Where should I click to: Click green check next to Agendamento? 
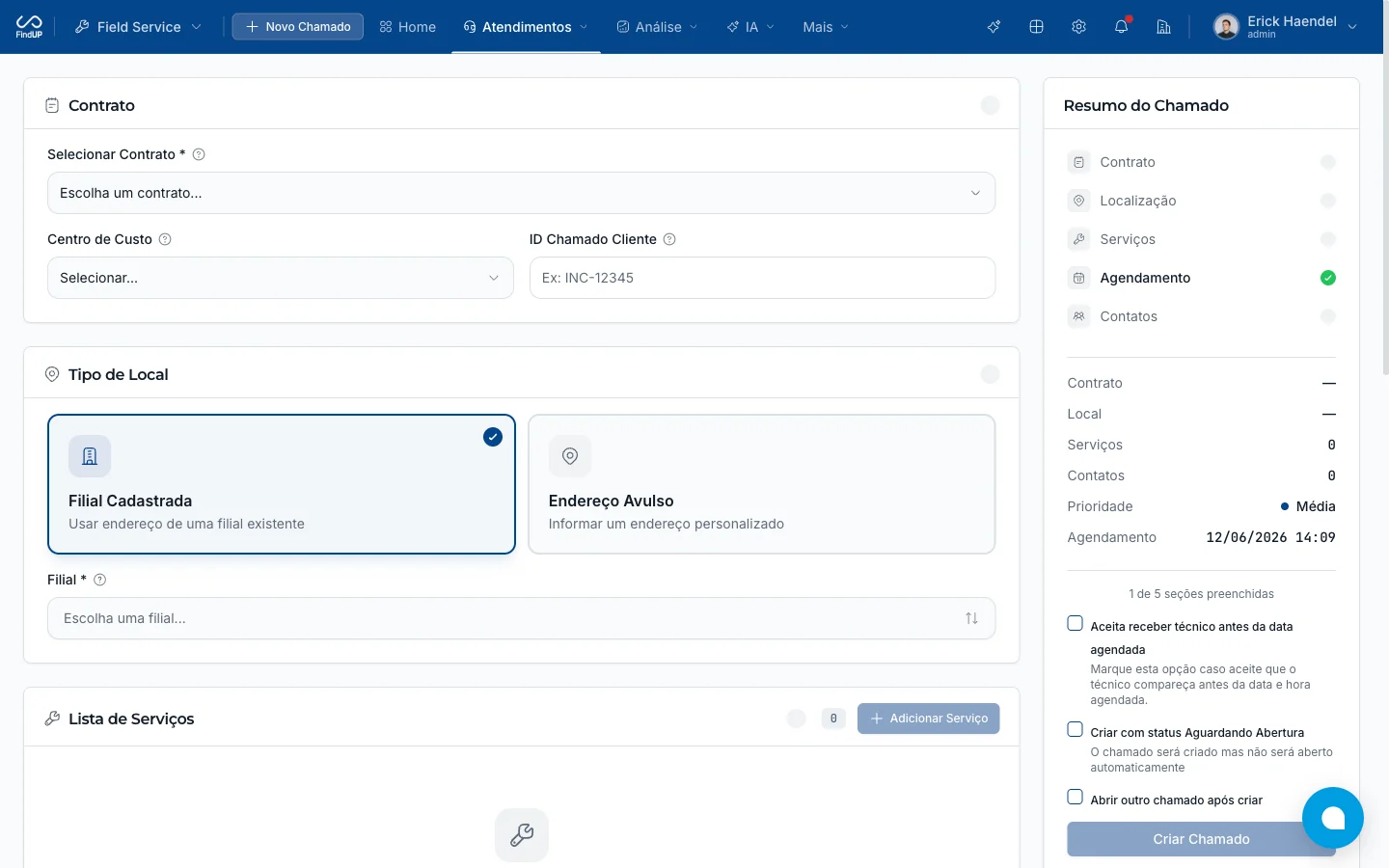(x=1328, y=278)
